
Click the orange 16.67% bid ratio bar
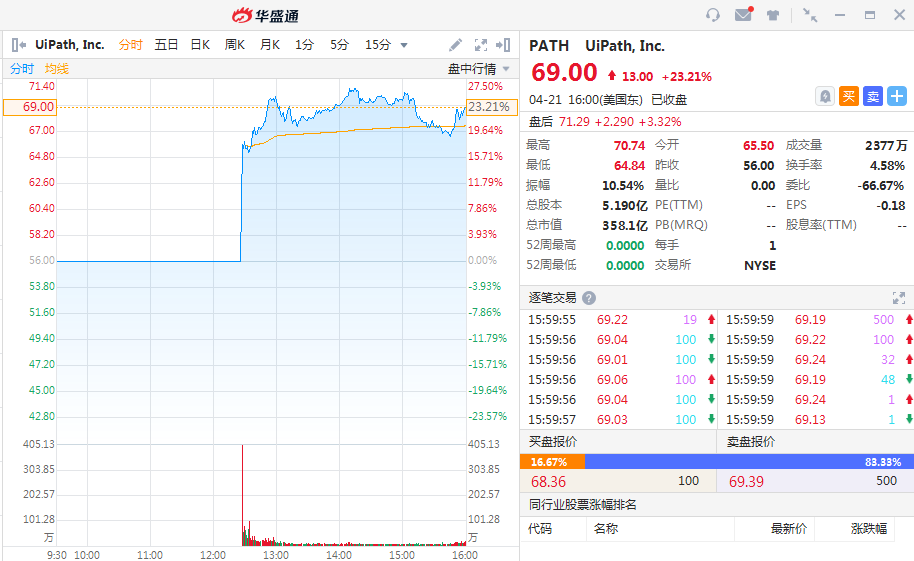tap(552, 462)
